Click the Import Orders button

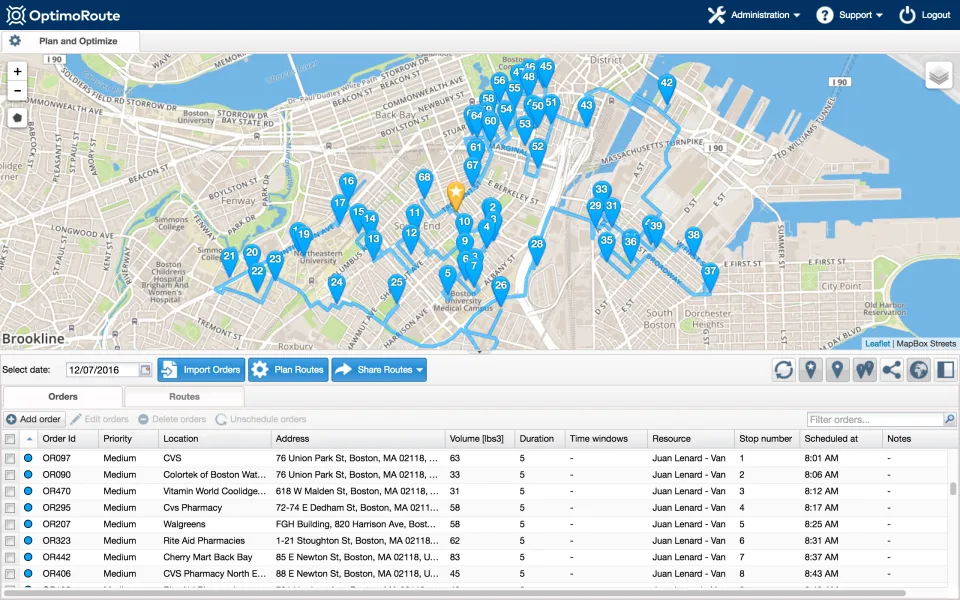click(201, 370)
